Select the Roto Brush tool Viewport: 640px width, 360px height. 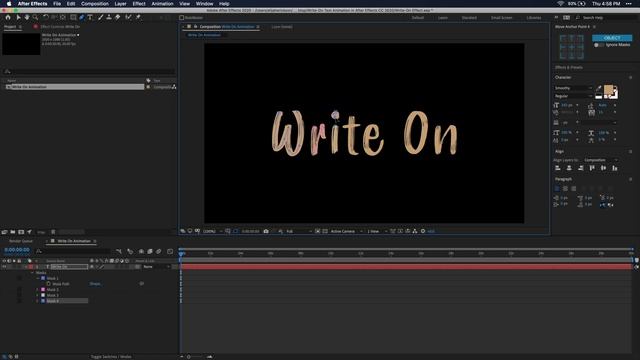[129, 18]
